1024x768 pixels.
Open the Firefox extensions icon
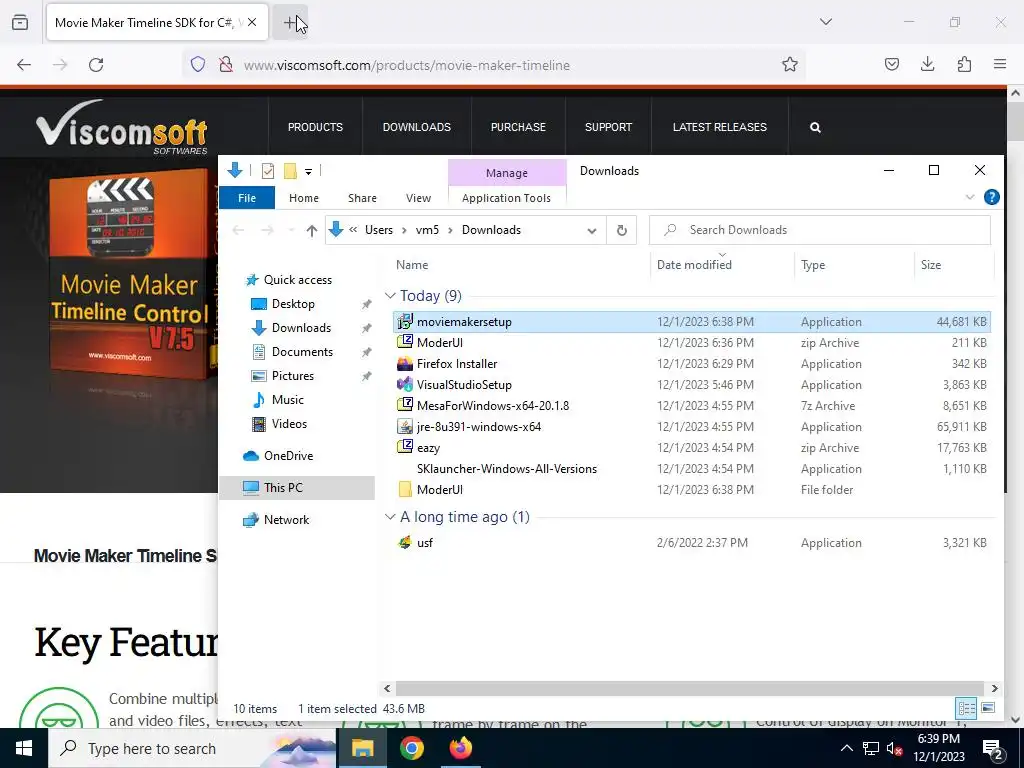964,65
